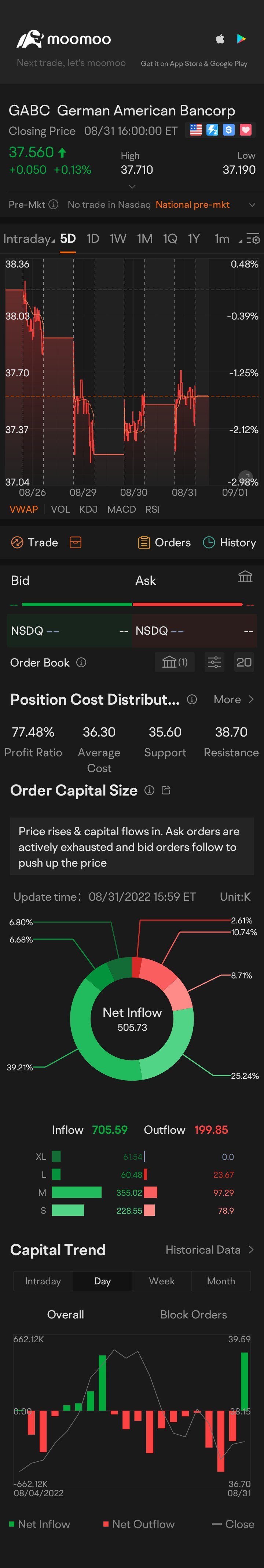264x1568 pixels.
Task: Tap the Apple App Store icon
Action: (220, 39)
